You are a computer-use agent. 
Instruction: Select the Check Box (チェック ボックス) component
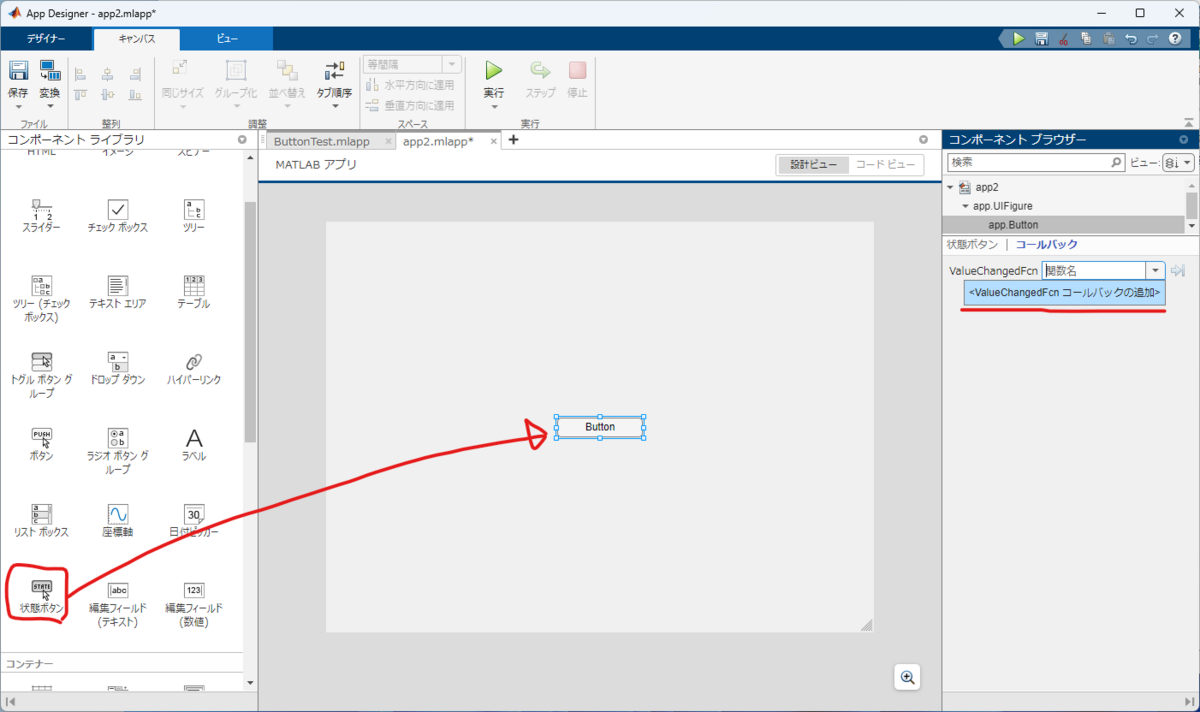coord(118,216)
